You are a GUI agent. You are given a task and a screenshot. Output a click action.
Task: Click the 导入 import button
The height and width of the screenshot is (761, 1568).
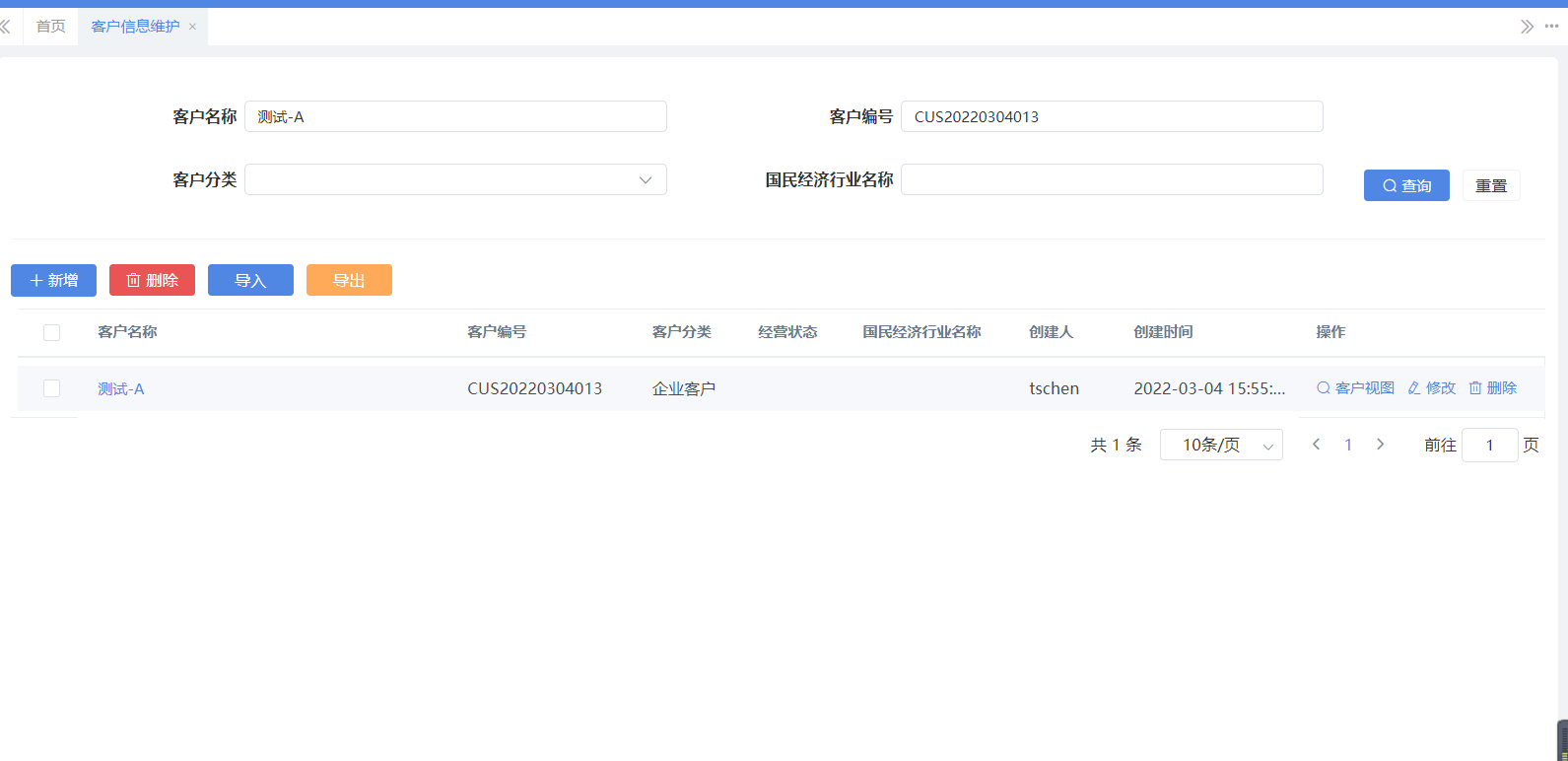pos(250,280)
